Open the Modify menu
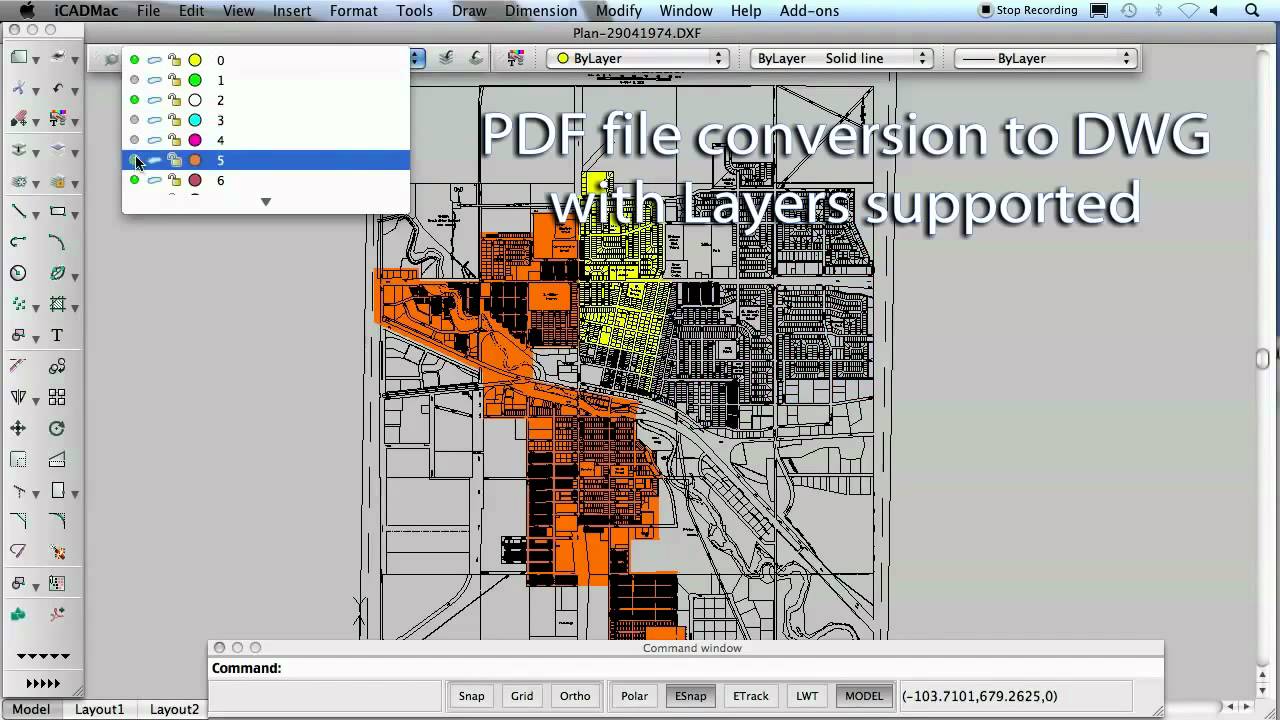1280x720 pixels. coord(618,10)
